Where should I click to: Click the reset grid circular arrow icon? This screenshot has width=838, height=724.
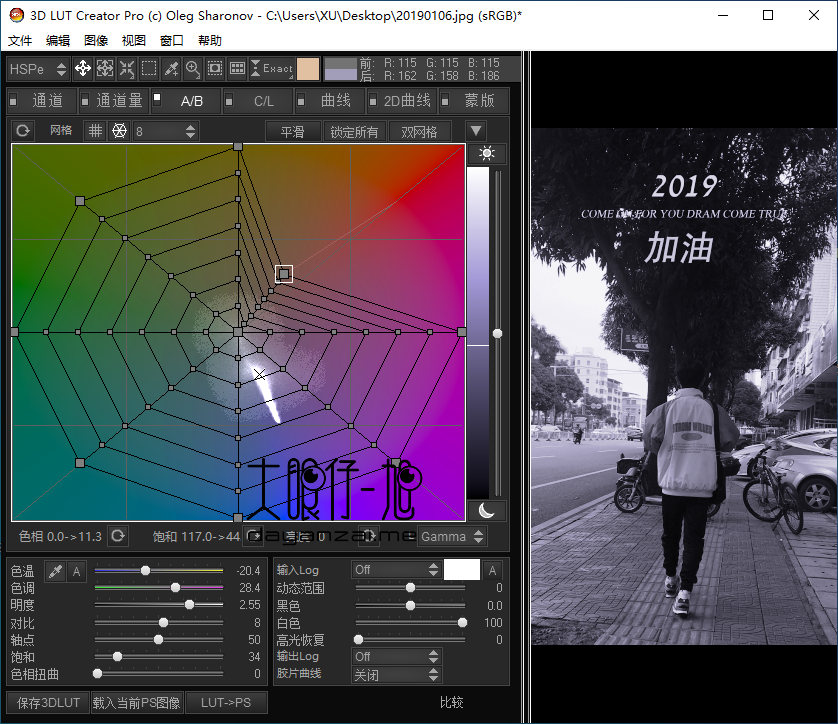(24, 131)
